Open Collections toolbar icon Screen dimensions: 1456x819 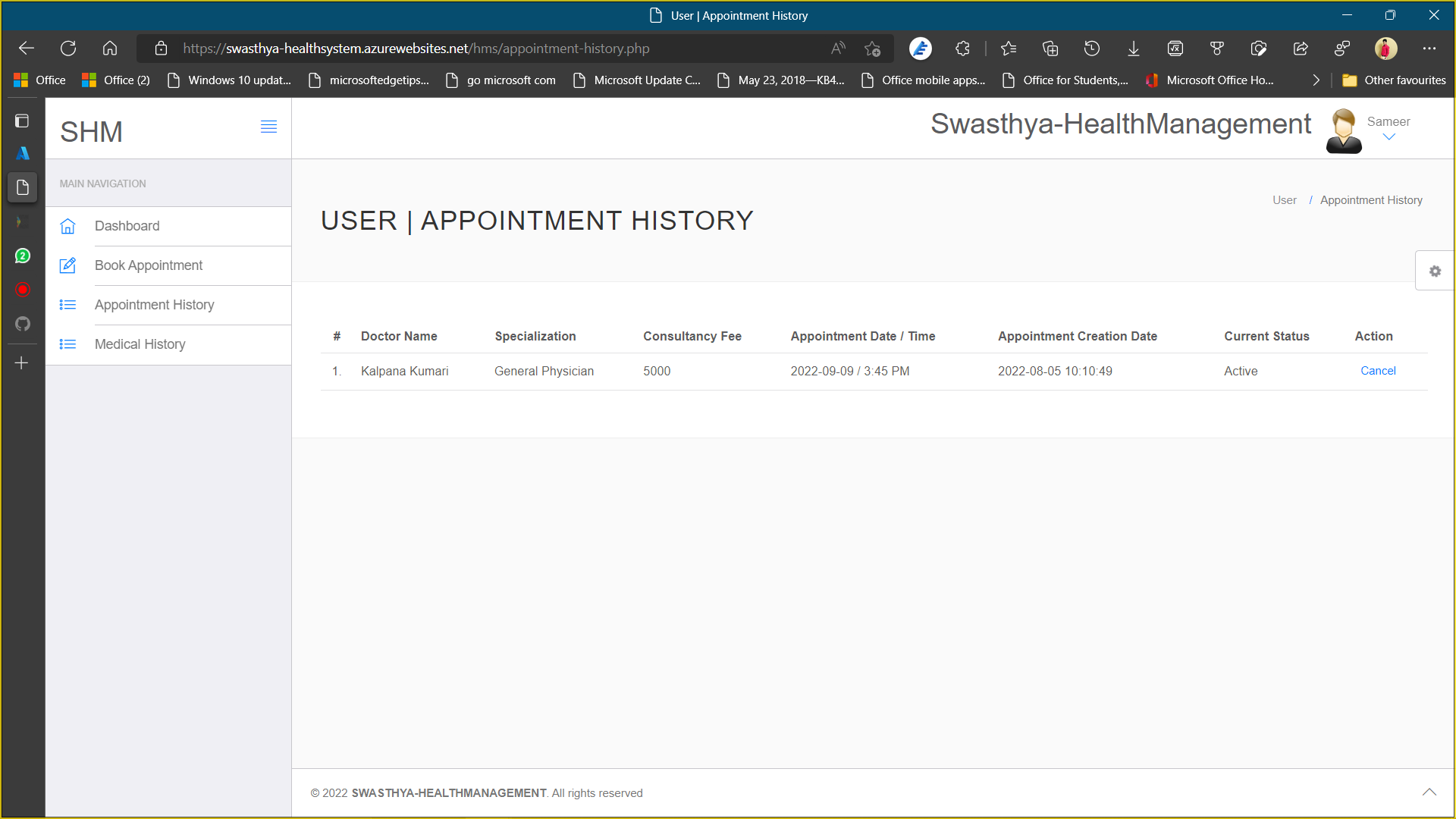[x=1050, y=49]
